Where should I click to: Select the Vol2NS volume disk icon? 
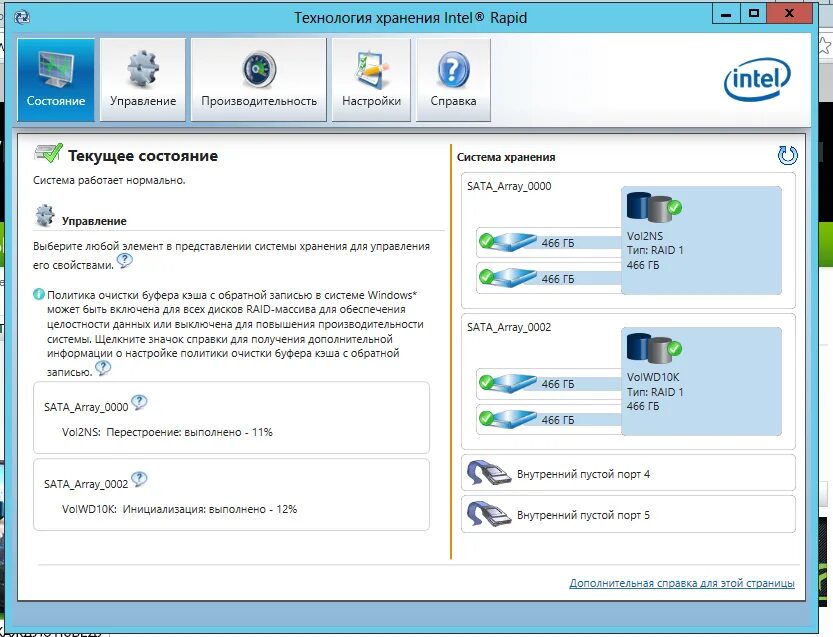point(654,207)
